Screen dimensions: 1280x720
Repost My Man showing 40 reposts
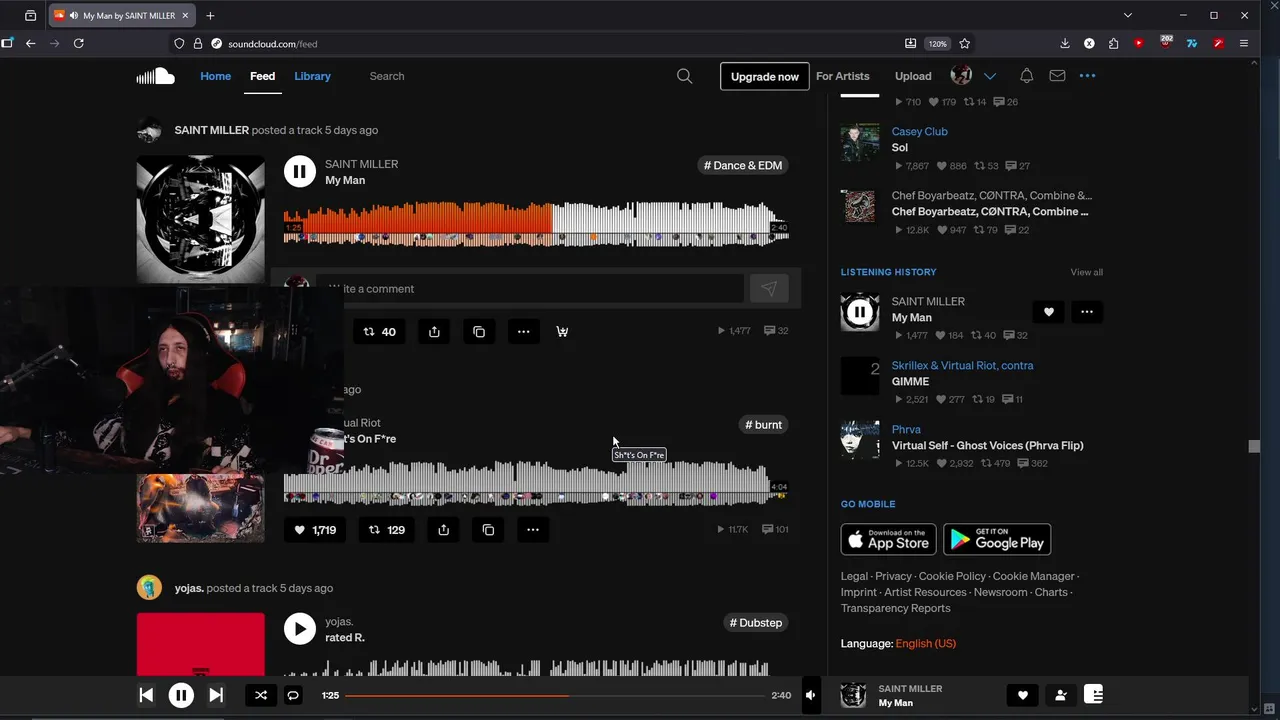[379, 332]
